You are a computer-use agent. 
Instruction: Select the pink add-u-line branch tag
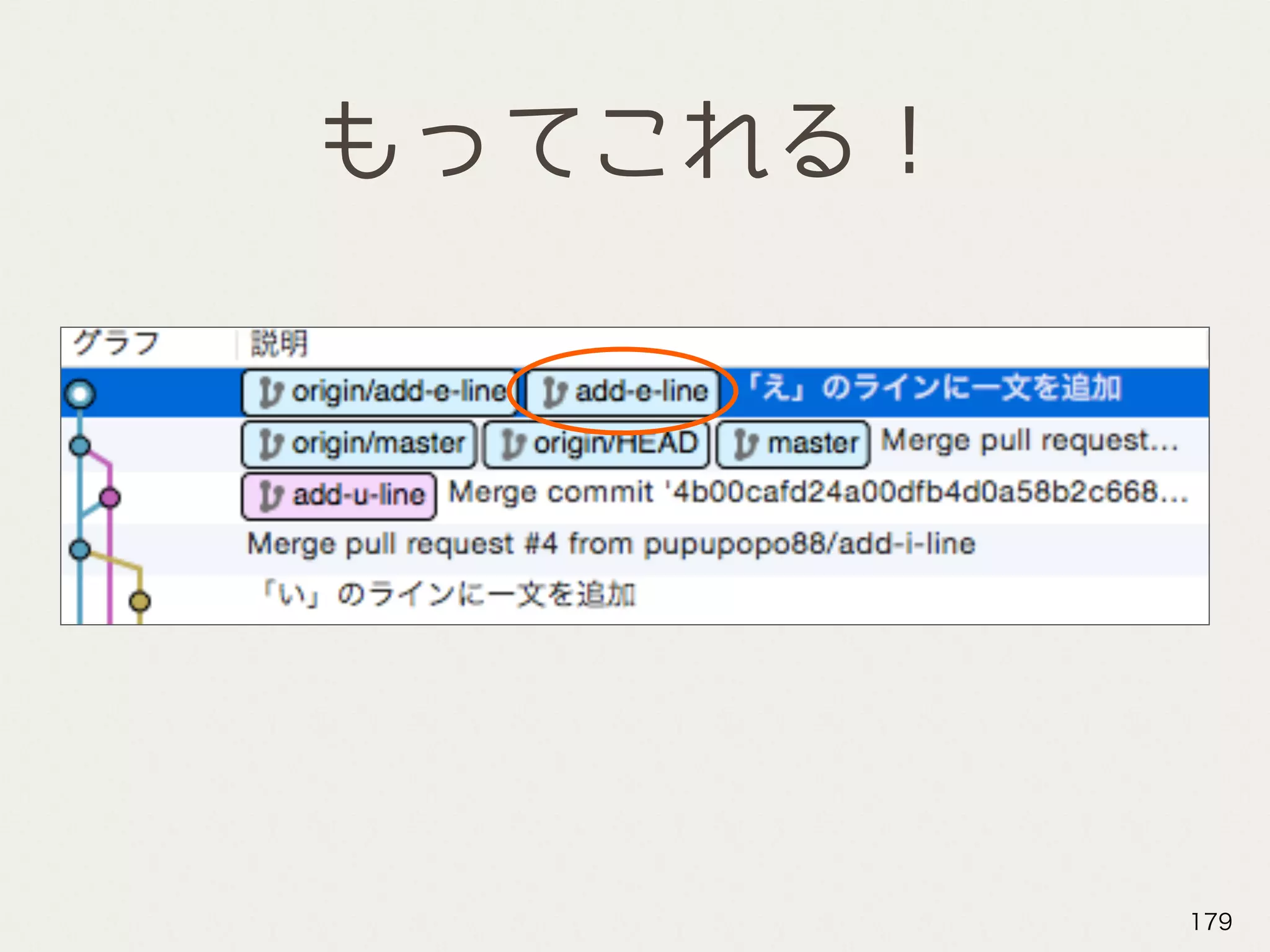339,496
